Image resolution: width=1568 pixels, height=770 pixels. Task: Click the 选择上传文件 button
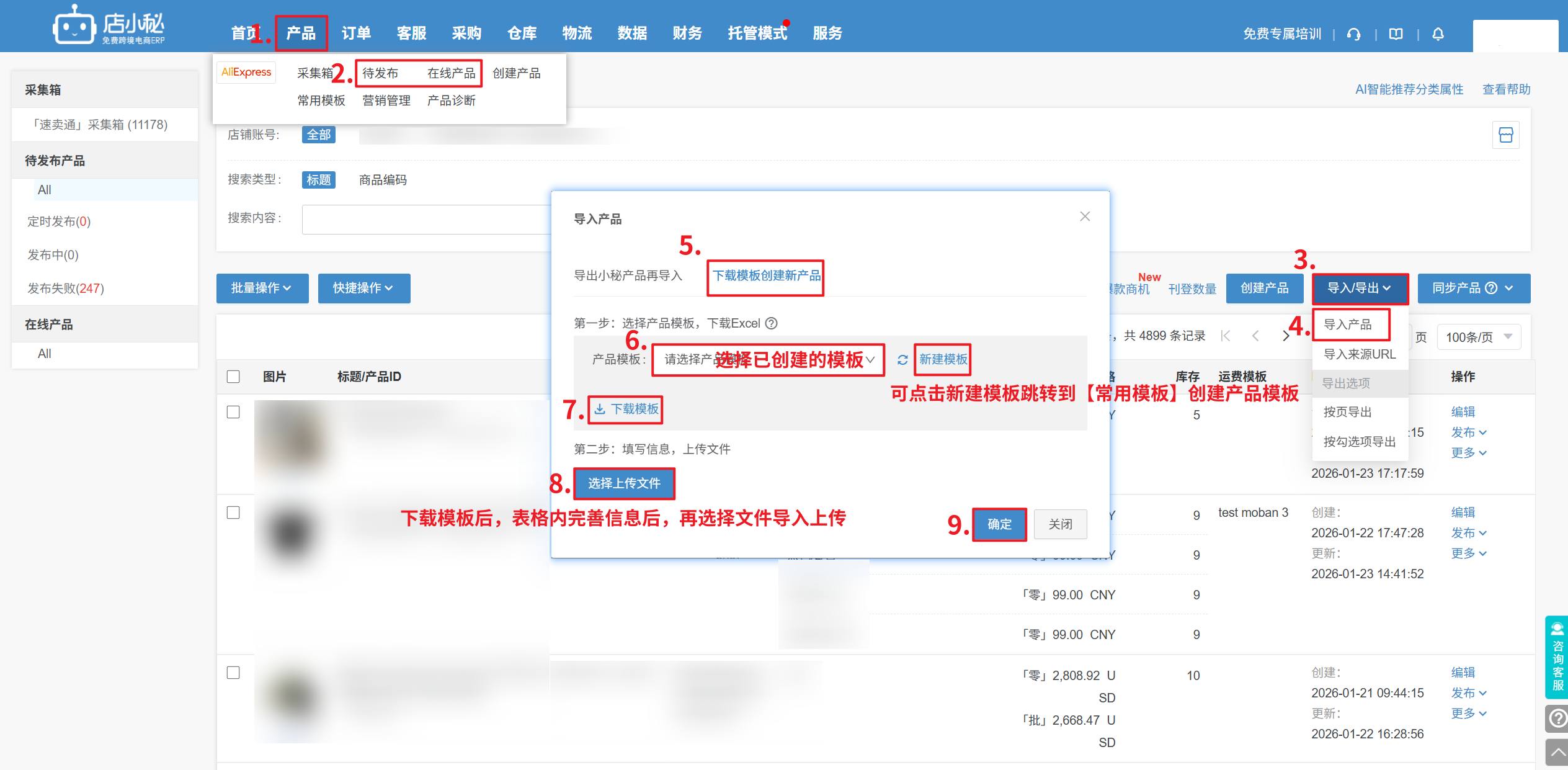pyautogui.click(x=624, y=483)
